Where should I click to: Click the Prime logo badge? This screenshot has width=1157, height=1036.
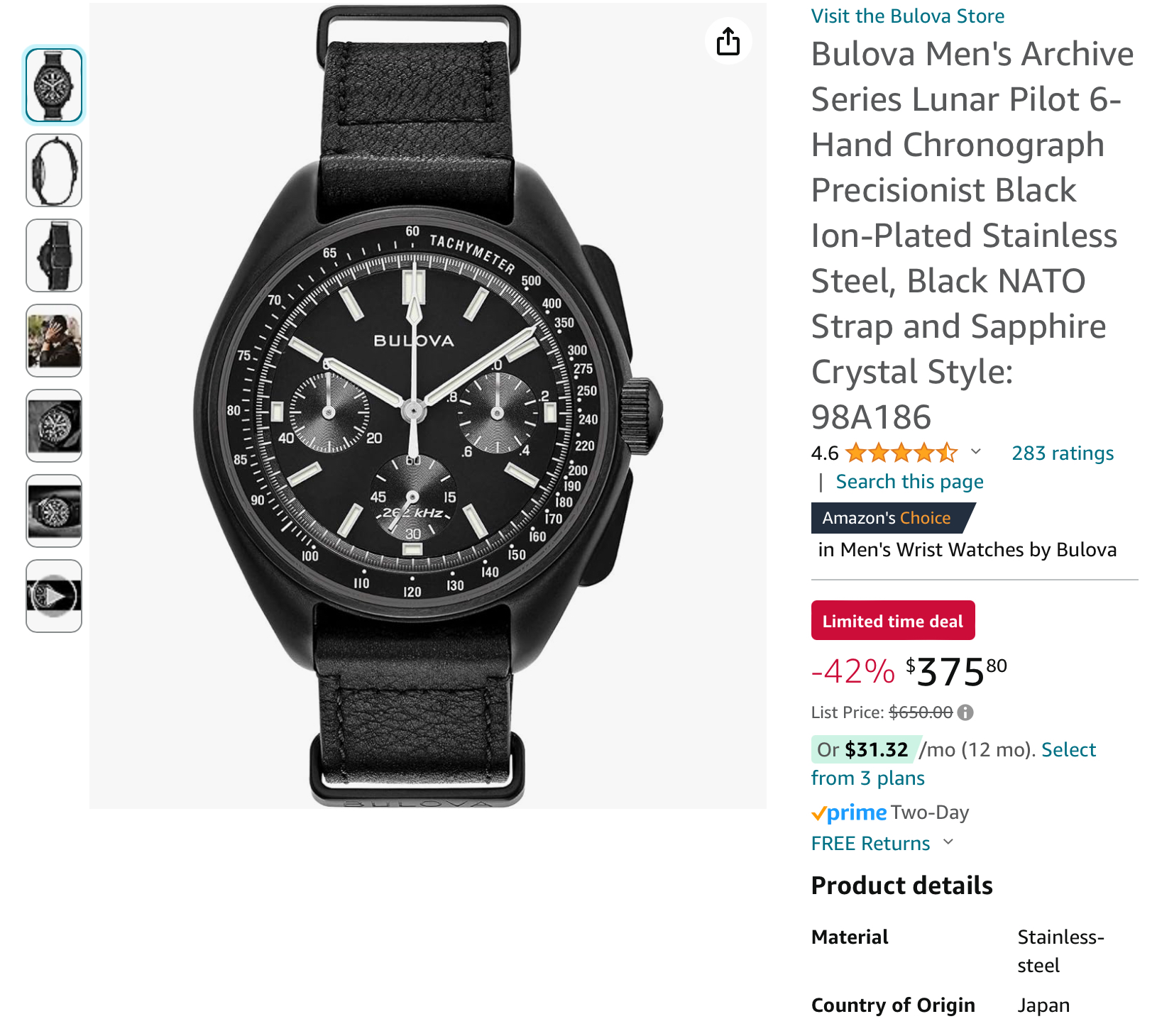(x=849, y=812)
